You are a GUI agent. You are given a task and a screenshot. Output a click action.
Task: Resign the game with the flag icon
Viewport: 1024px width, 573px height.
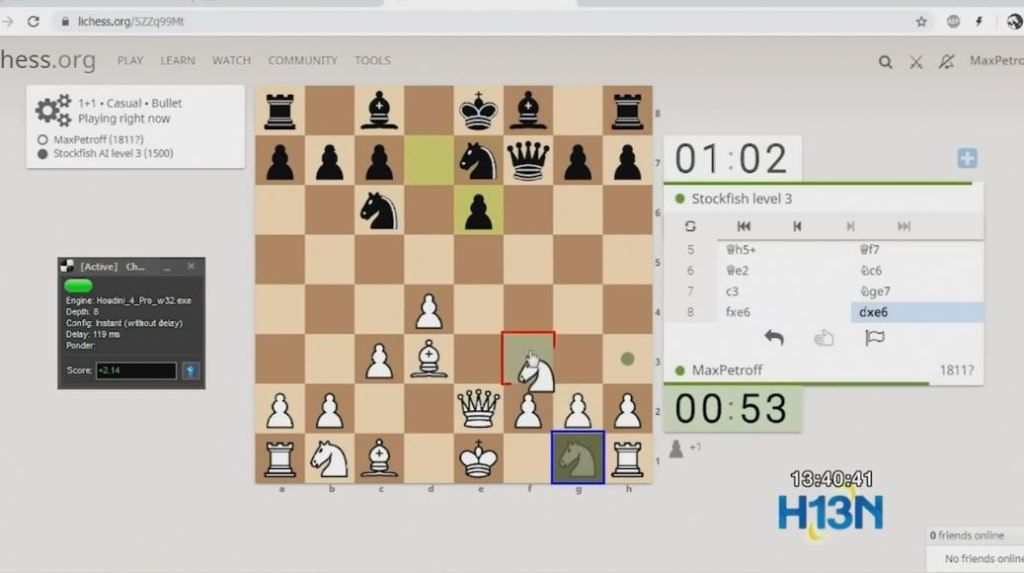coord(874,338)
